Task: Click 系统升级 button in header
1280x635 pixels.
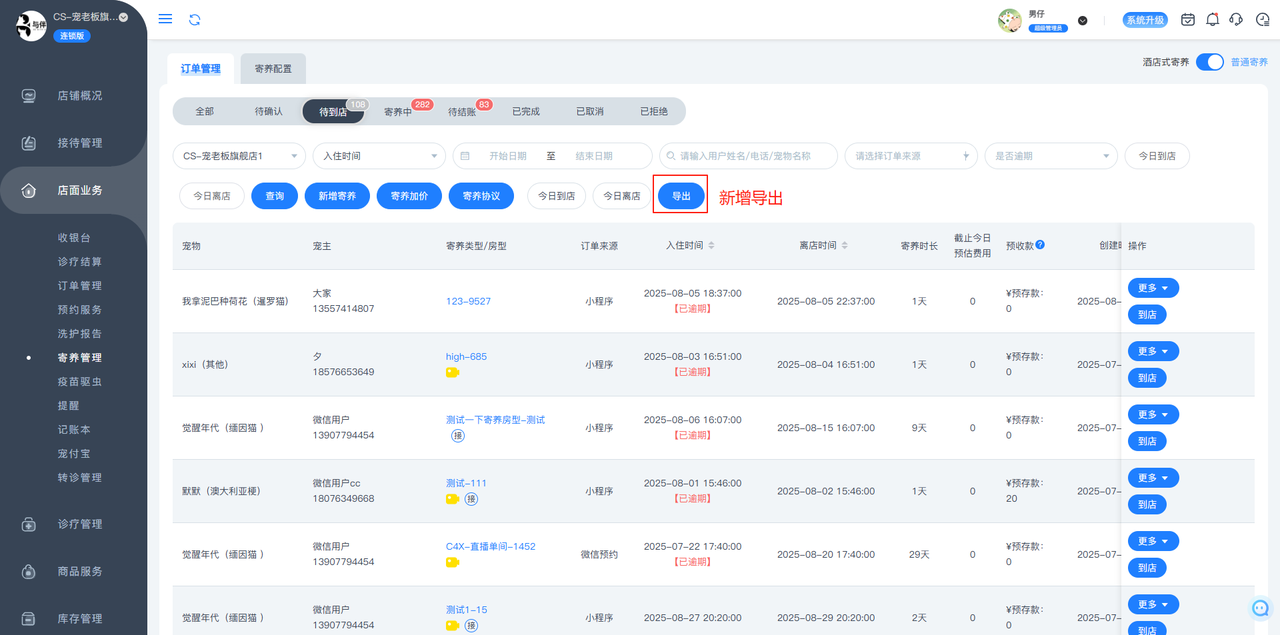Action: coord(1144,20)
